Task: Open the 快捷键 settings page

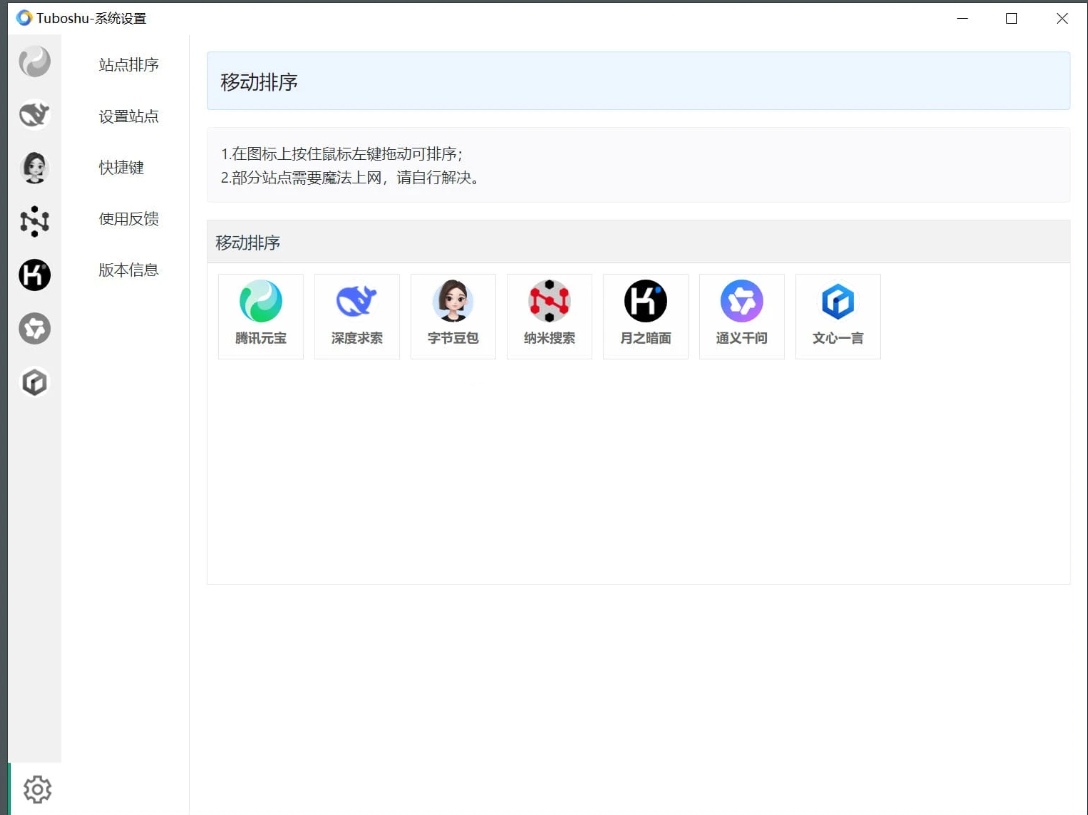Action: point(120,168)
